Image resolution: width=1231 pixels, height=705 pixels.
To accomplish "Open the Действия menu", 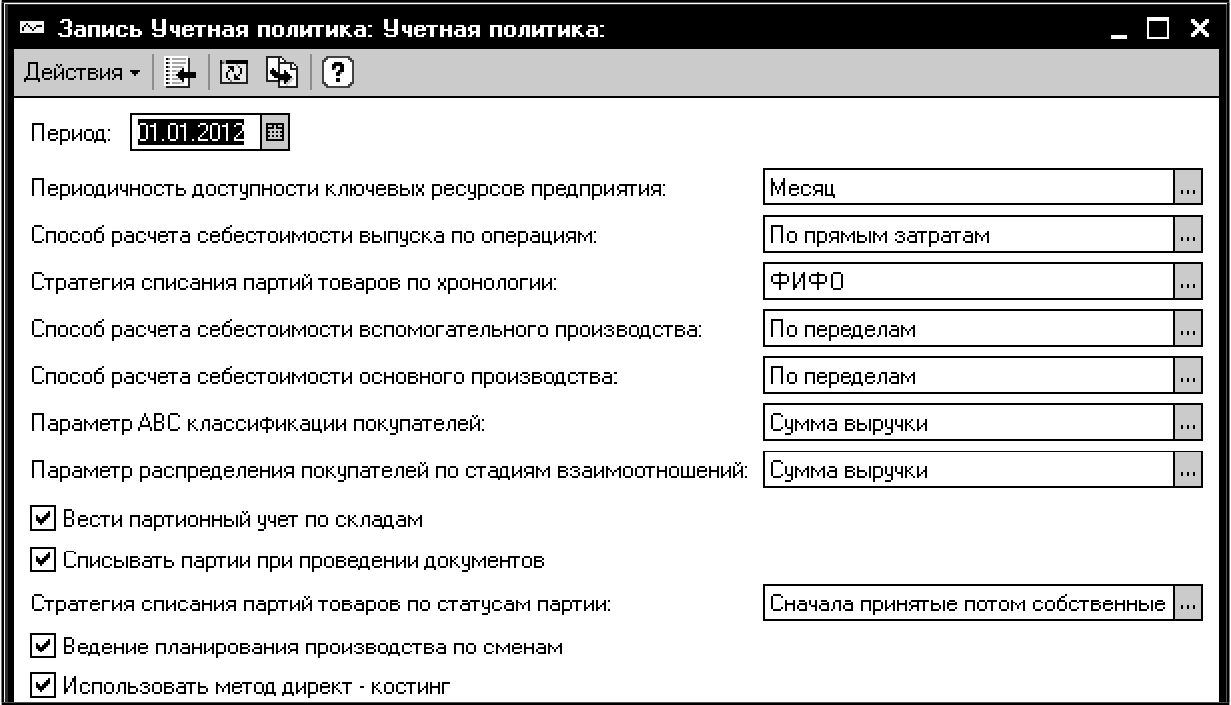I will (x=81, y=73).
